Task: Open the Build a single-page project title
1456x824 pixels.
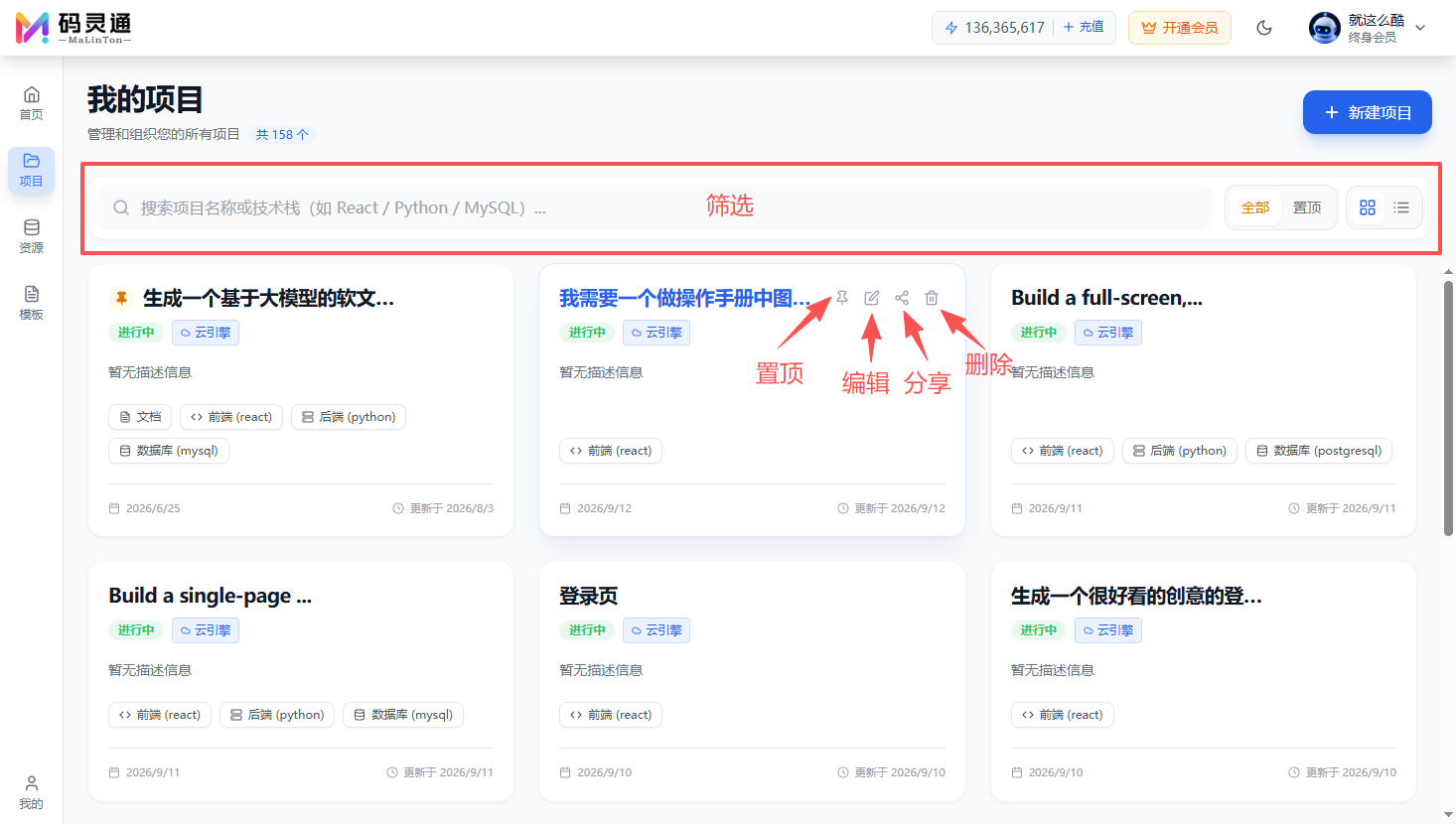Action: [210, 596]
